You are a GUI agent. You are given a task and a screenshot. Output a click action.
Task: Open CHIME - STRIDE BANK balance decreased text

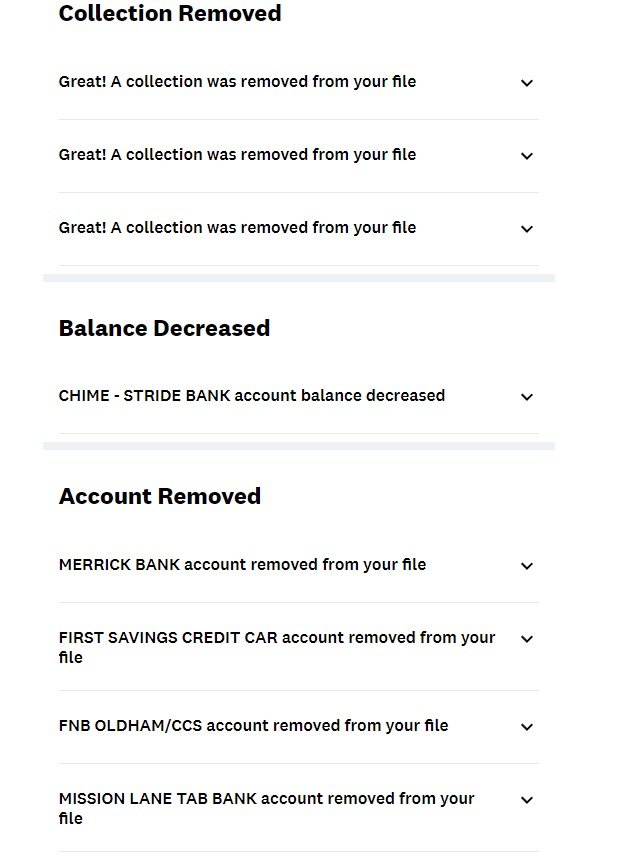click(252, 396)
